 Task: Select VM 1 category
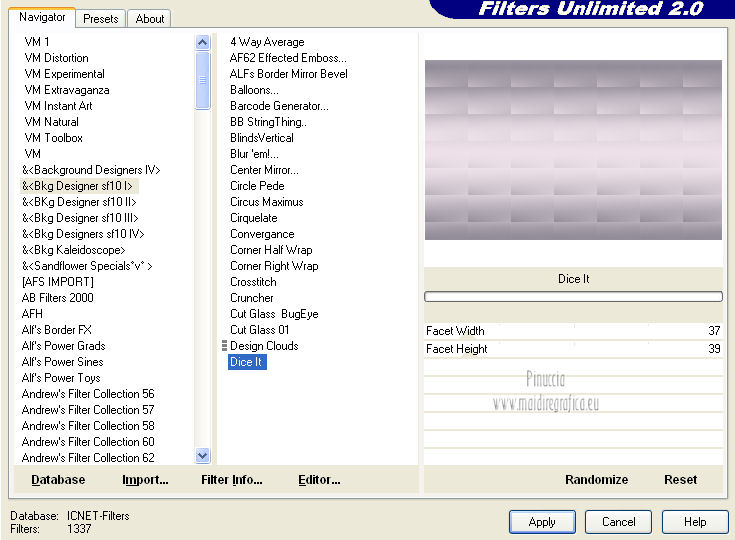(x=37, y=42)
